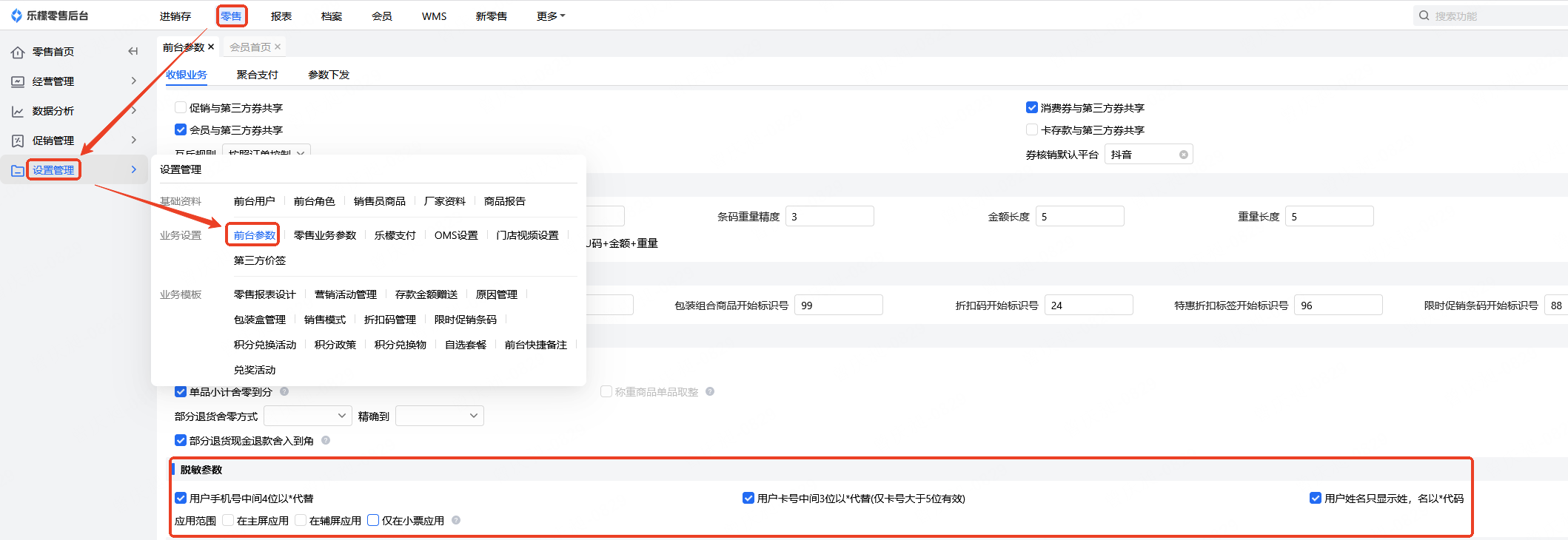Image resolution: width=1568 pixels, height=540 pixels.
Task: Click the 经营管理 sidebar icon
Action: pos(18,81)
